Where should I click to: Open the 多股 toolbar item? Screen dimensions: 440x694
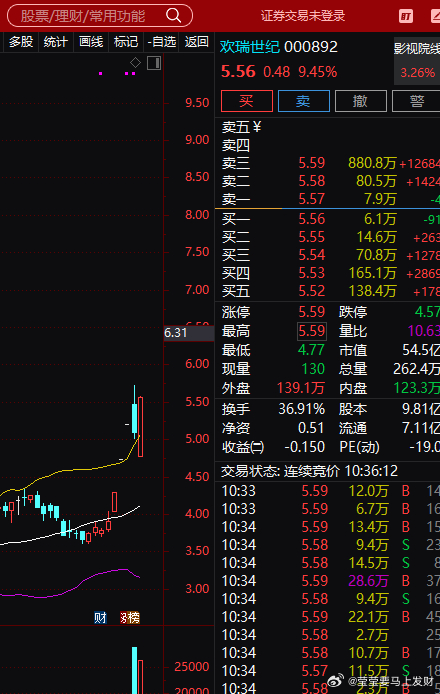(21, 42)
